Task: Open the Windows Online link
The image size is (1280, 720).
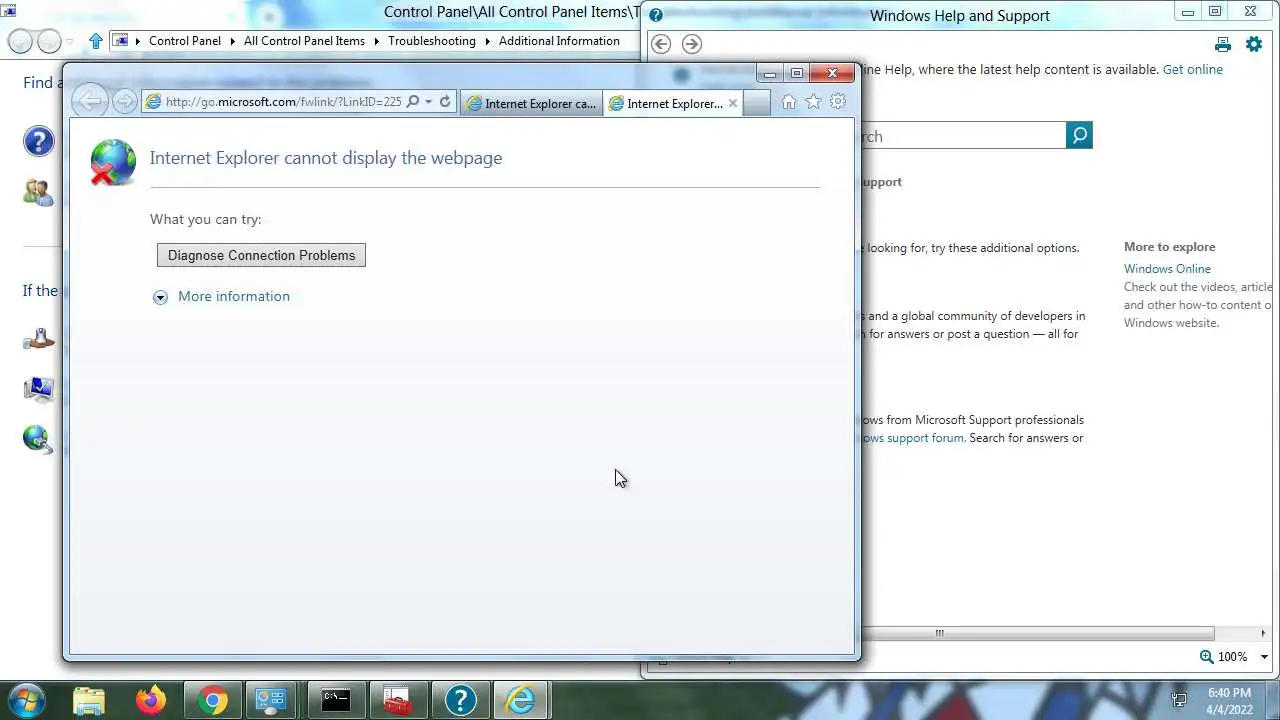Action: point(1167,268)
